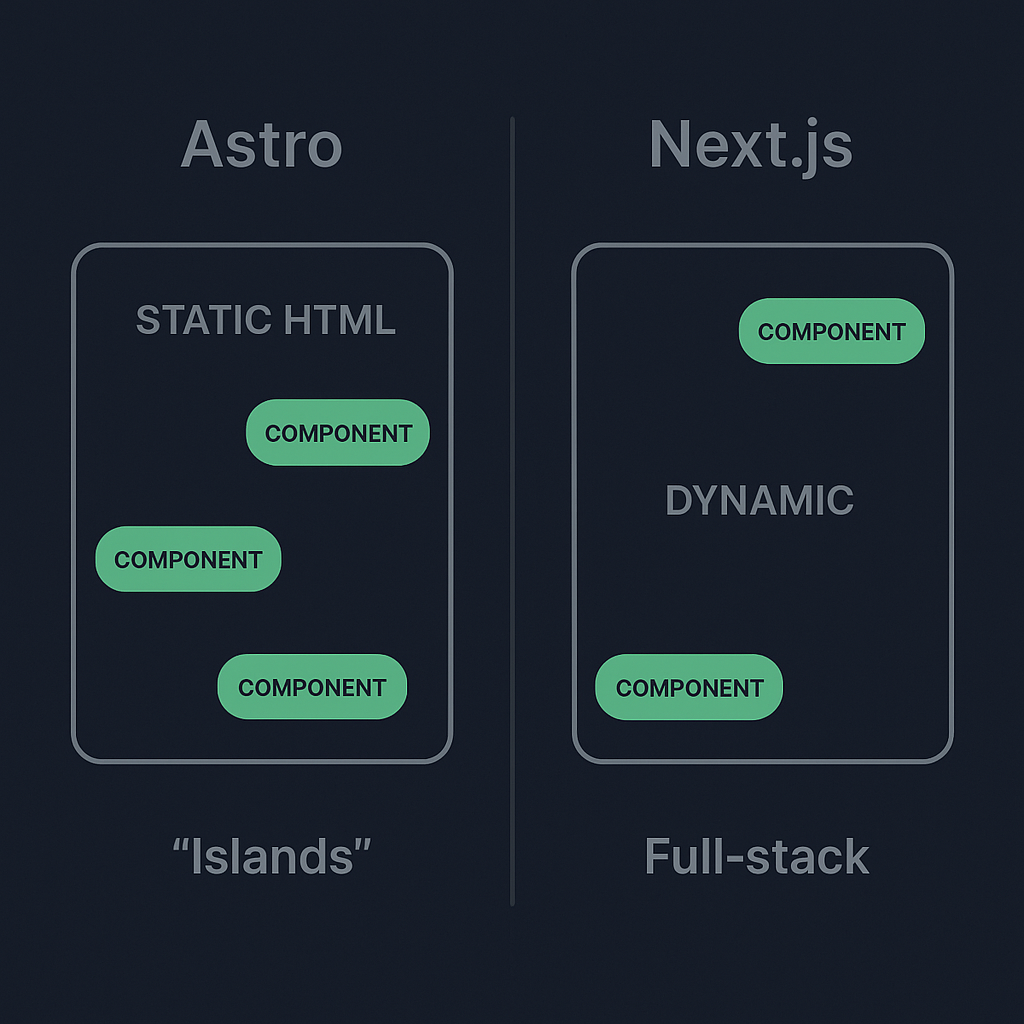Click the Next.js heading
This screenshot has height=1024, width=1024.
click(751, 147)
